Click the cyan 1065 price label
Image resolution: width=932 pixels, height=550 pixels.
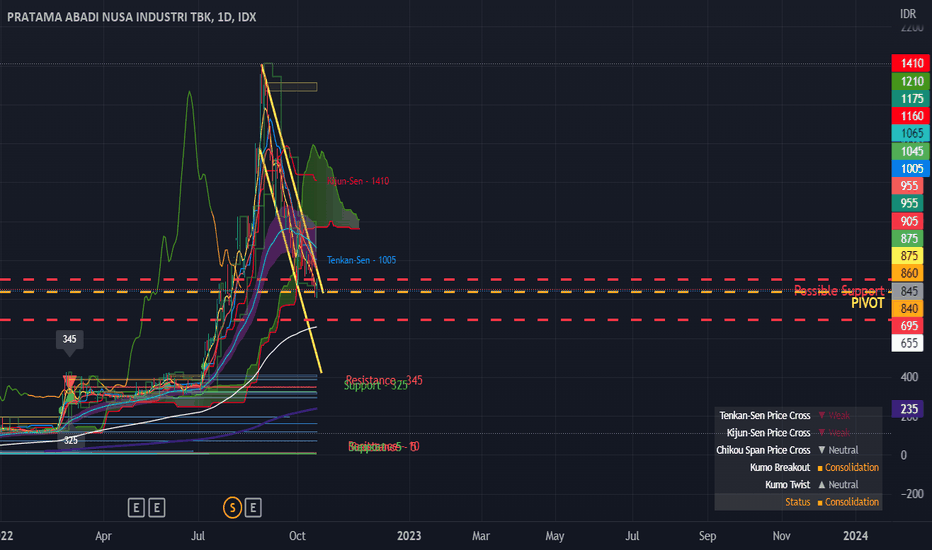tap(911, 133)
